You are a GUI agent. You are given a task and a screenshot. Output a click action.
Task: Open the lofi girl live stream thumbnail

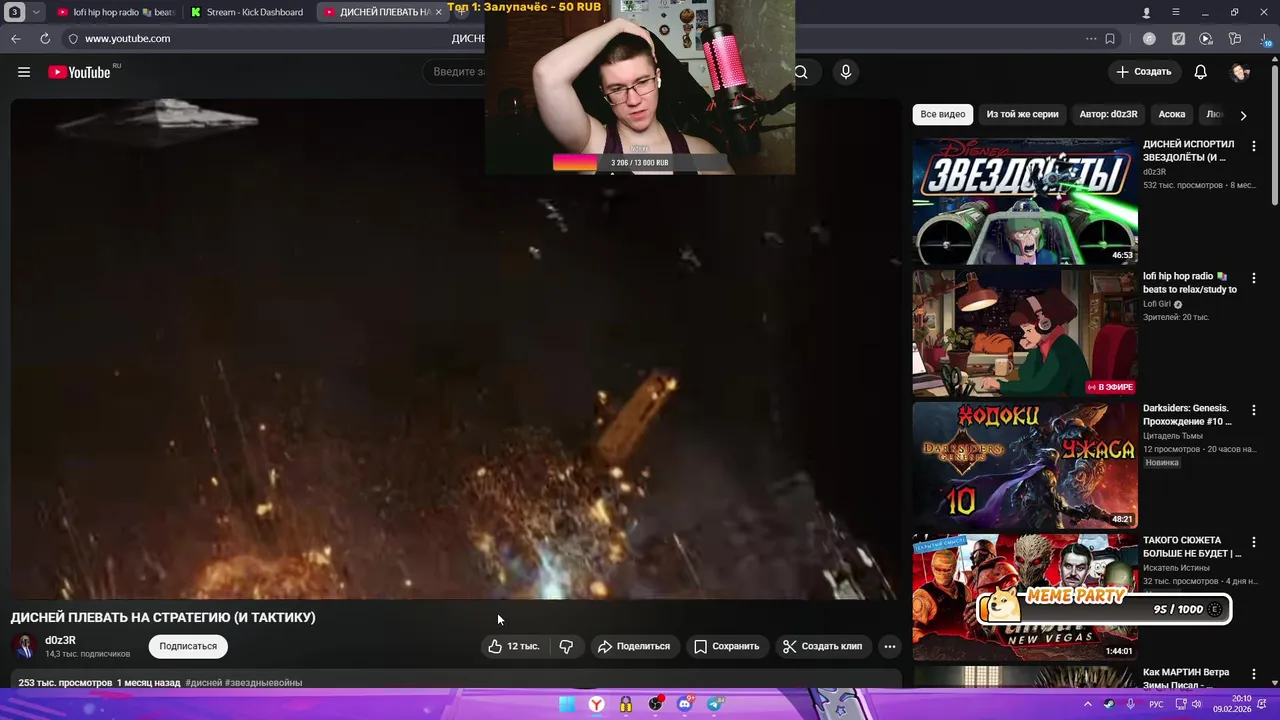point(1025,333)
